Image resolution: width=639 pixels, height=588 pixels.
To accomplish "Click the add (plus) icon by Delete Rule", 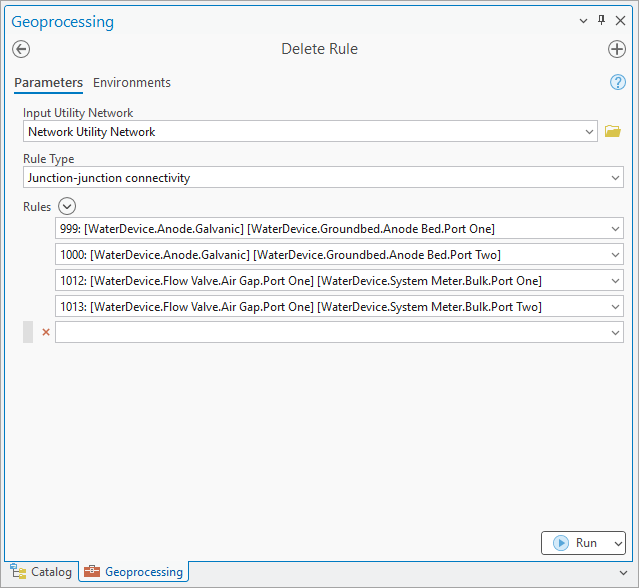I will [x=616, y=49].
